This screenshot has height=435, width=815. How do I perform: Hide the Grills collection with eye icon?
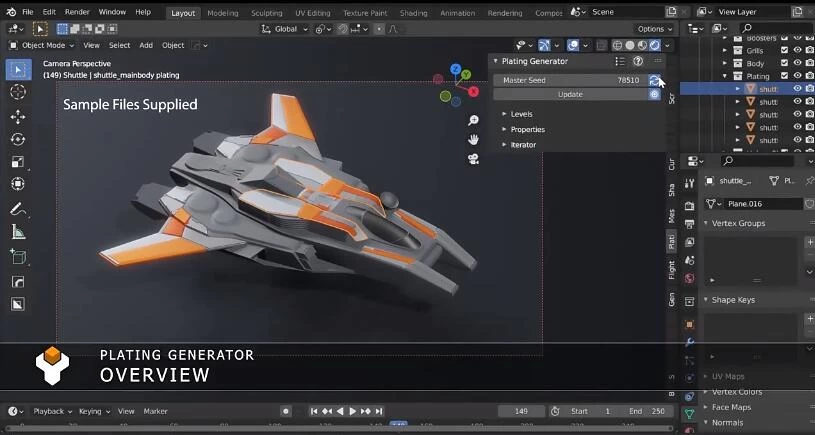(797, 50)
